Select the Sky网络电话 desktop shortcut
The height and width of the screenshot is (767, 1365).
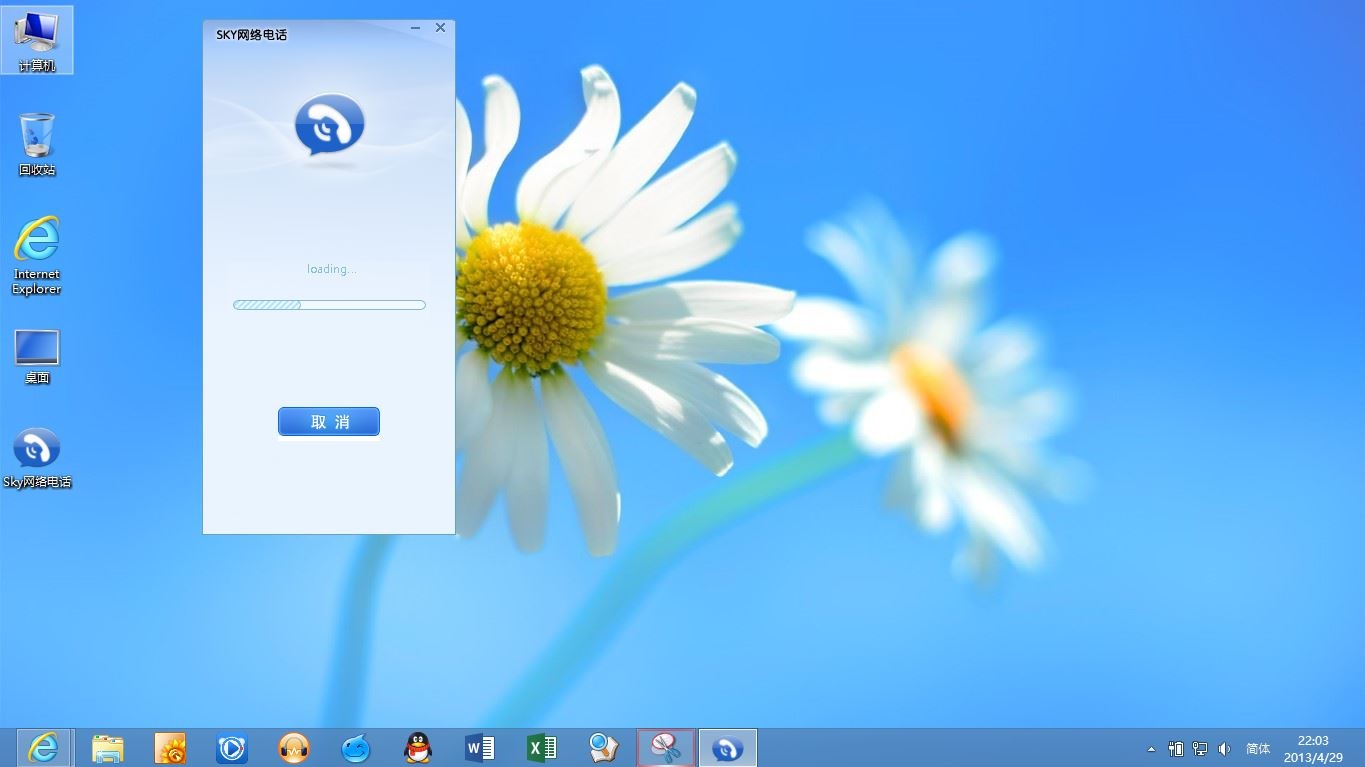tap(37, 458)
